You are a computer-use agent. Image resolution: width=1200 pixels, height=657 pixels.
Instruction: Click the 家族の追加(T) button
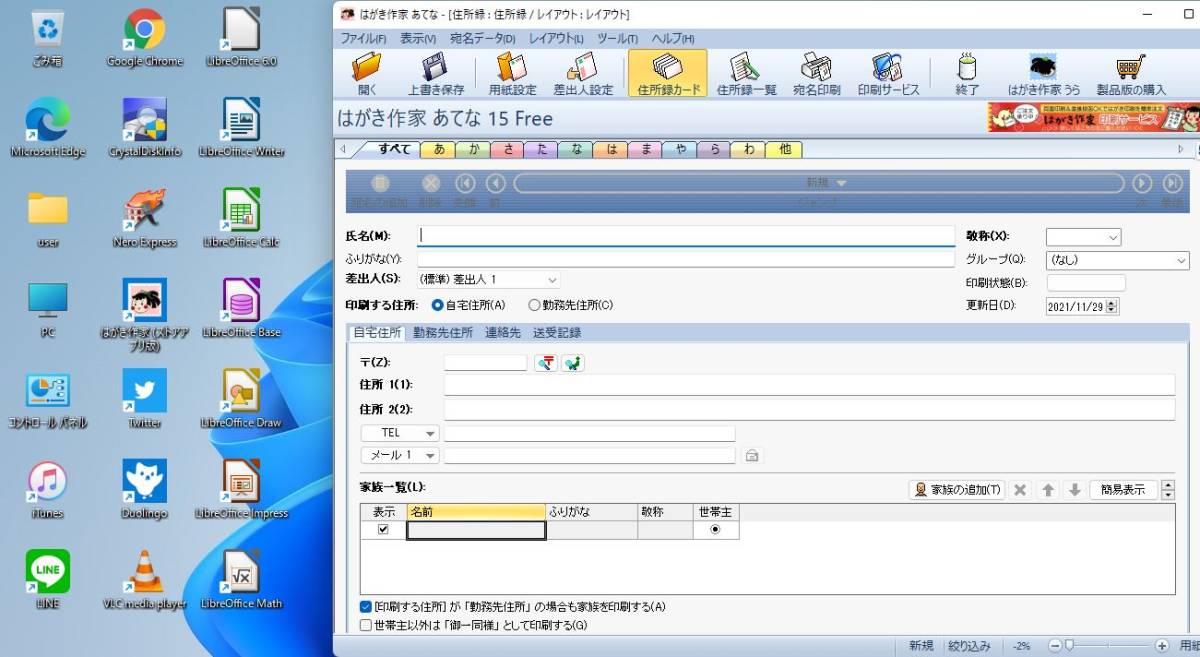957,490
